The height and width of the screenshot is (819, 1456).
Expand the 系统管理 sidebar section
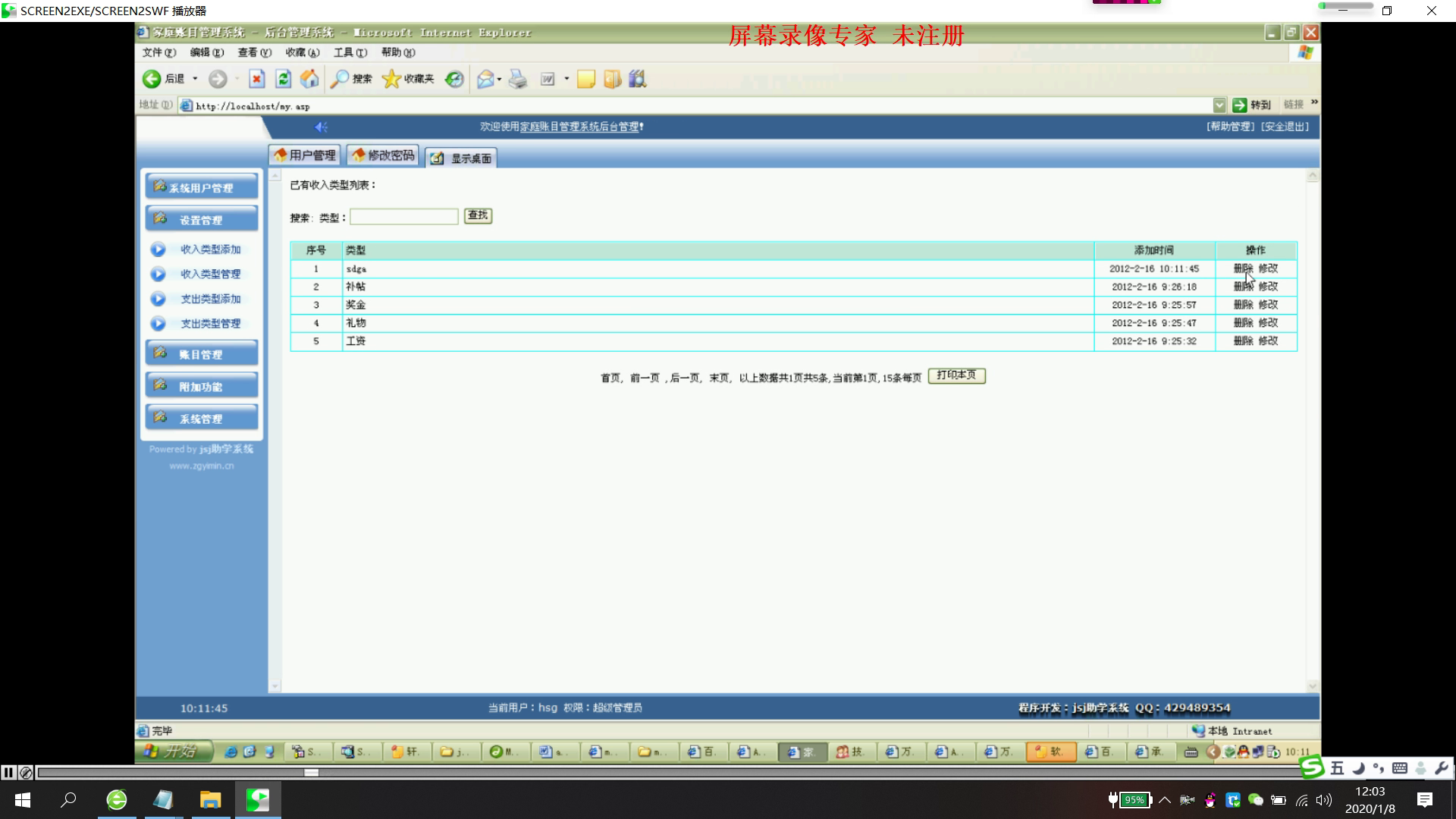point(202,418)
